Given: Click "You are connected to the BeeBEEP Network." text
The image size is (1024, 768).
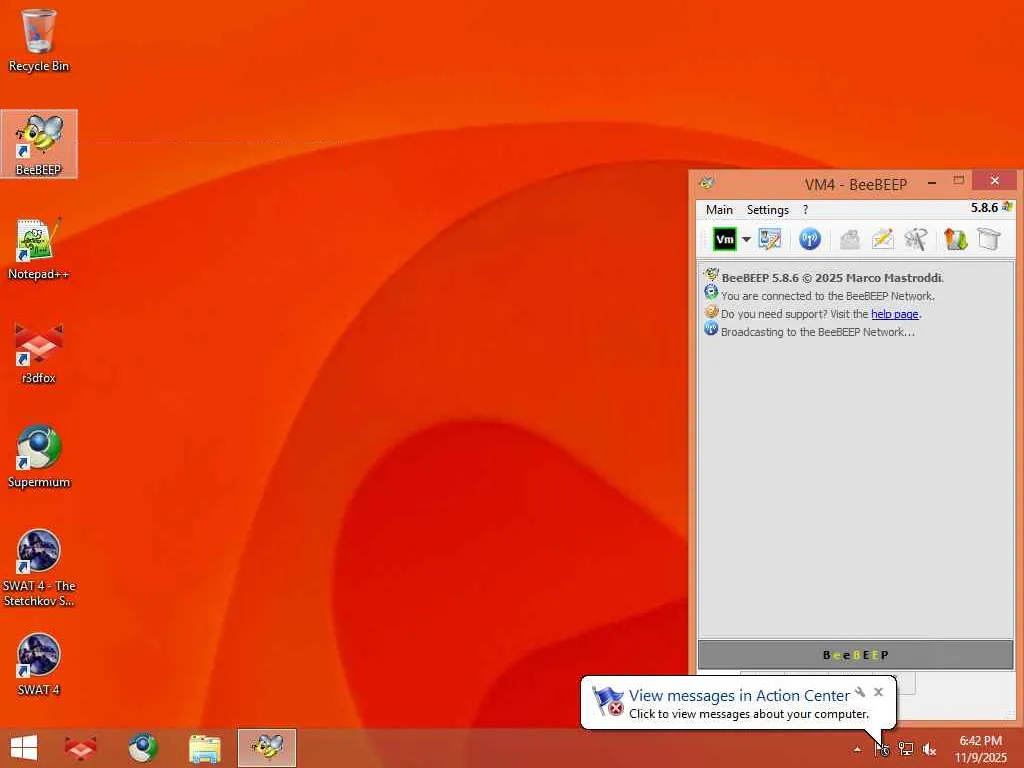Looking at the screenshot, I should tap(827, 296).
